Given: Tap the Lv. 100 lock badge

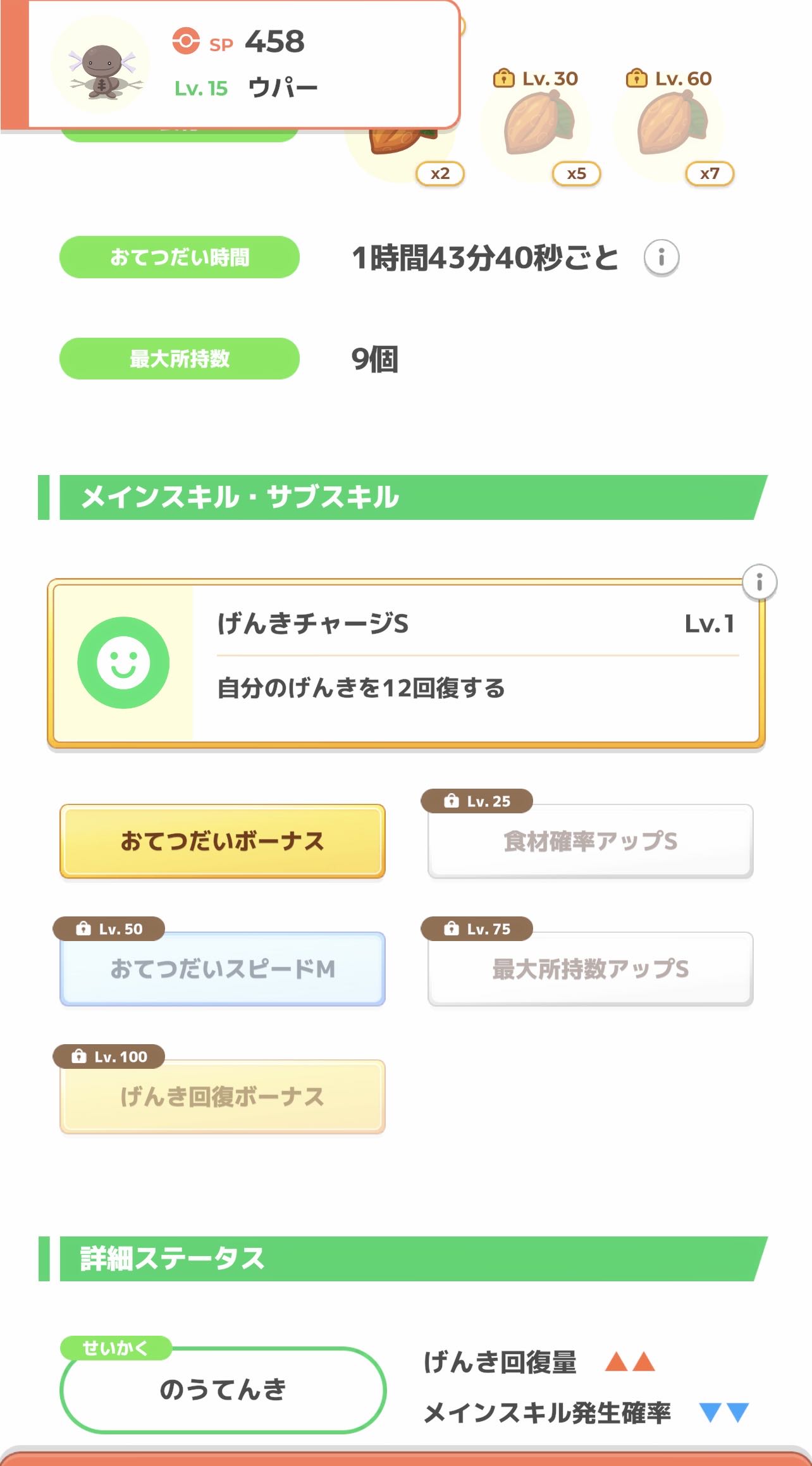Looking at the screenshot, I should (109, 1057).
